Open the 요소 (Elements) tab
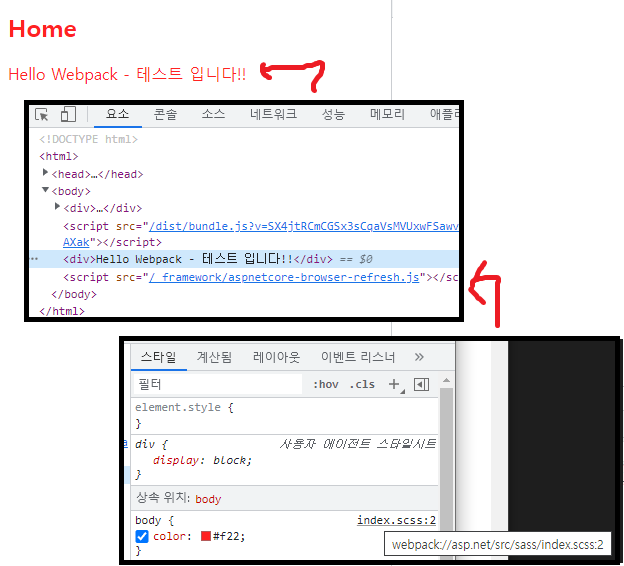624x566 pixels. tap(117, 114)
